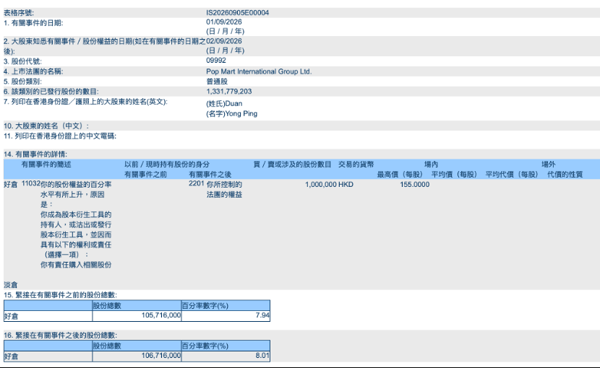
Task: Click label 6. 該類別的已發行股份的數目
Action: click(51, 91)
